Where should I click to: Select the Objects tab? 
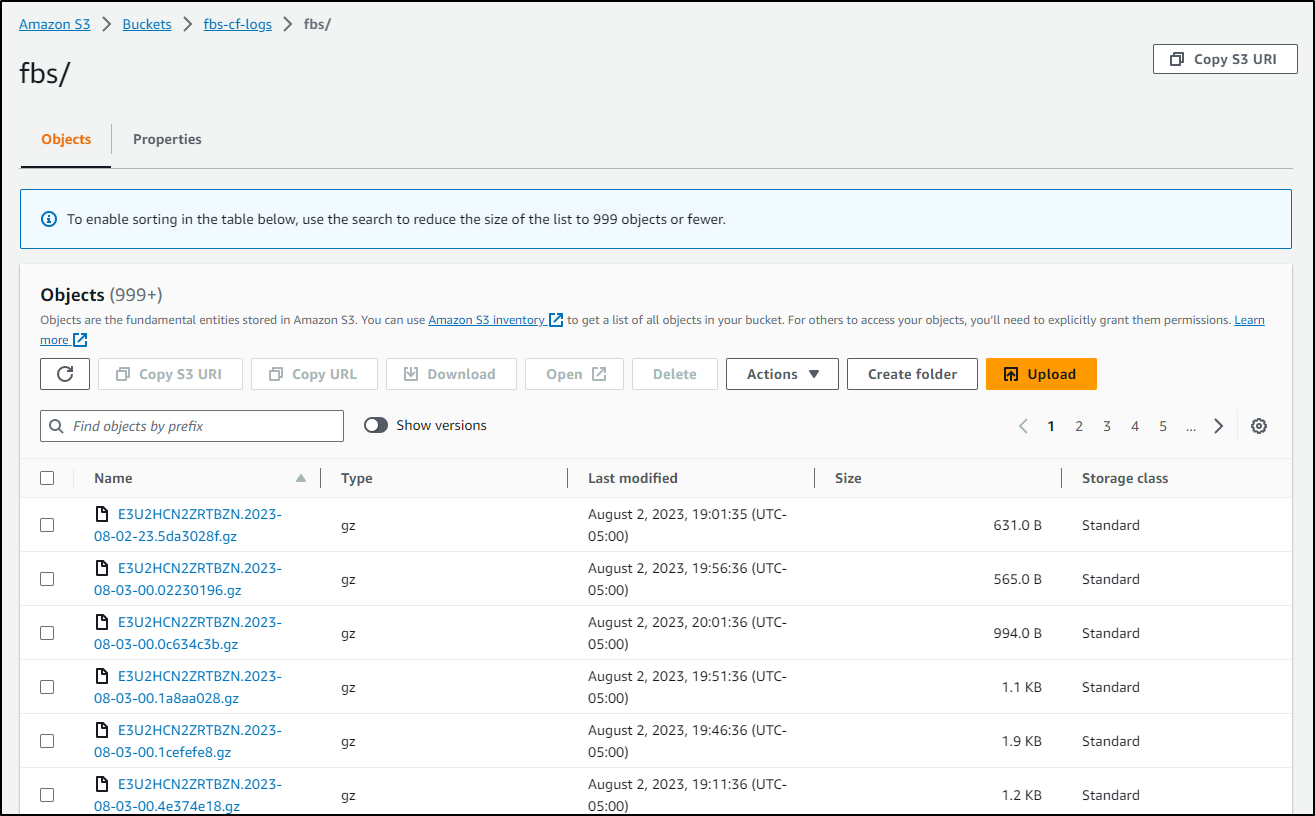[66, 139]
